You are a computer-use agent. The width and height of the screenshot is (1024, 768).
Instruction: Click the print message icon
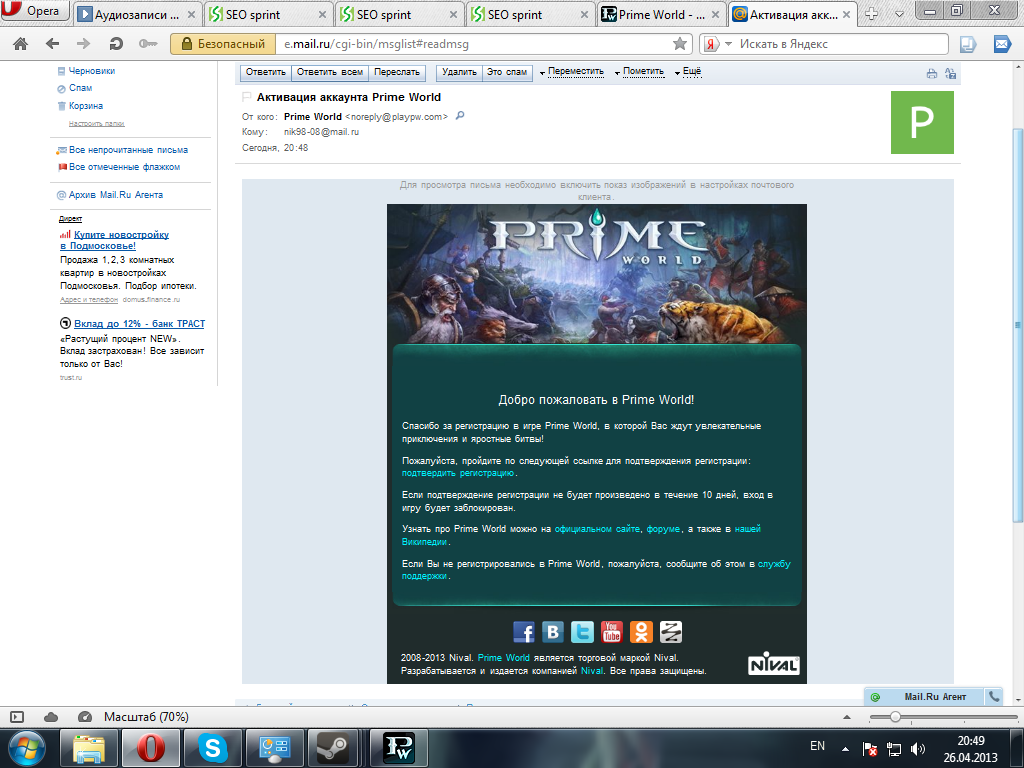pyautogui.click(x=932, y=74)
